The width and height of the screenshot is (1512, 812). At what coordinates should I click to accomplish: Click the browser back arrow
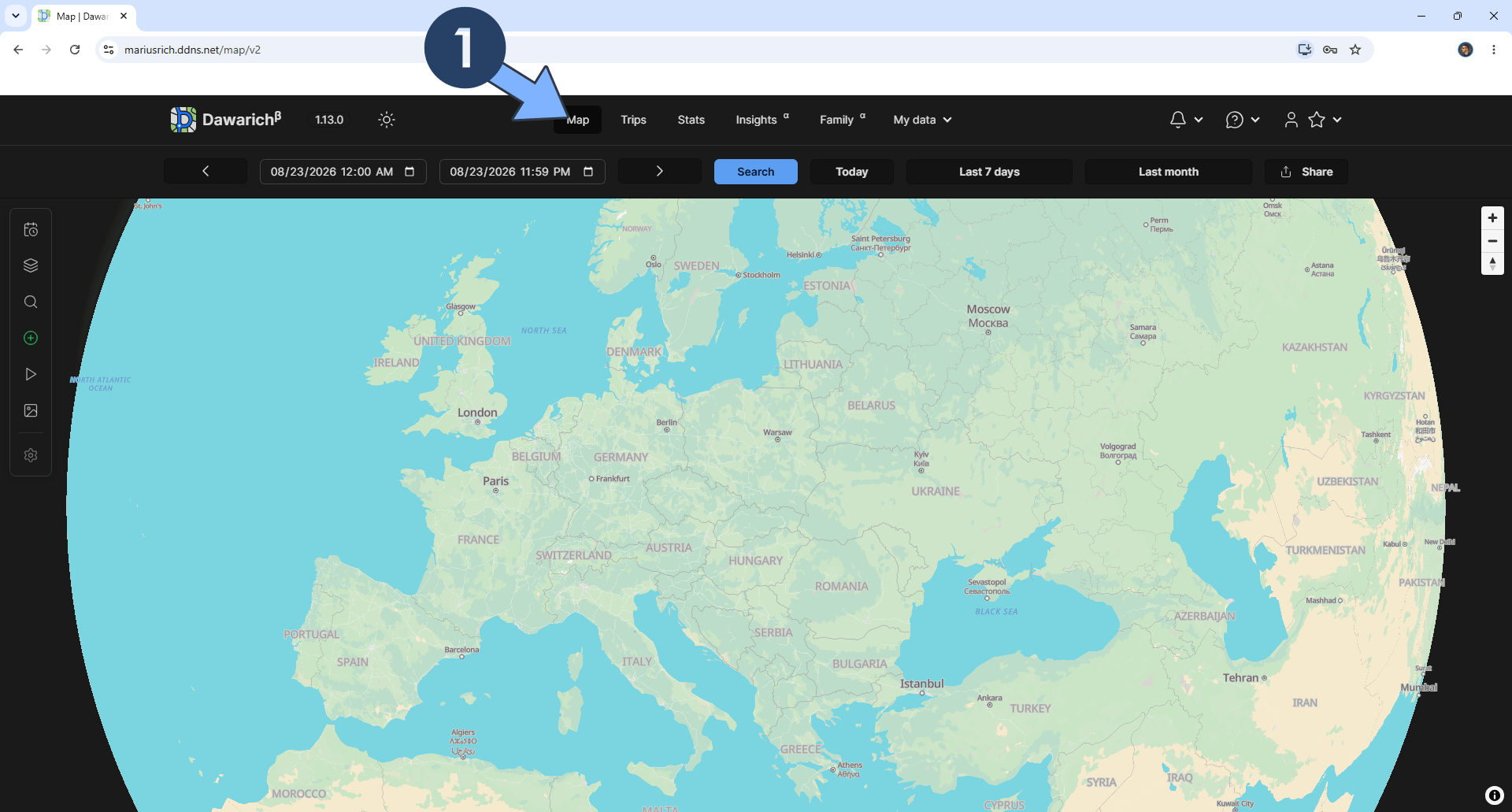pos(18,50)
